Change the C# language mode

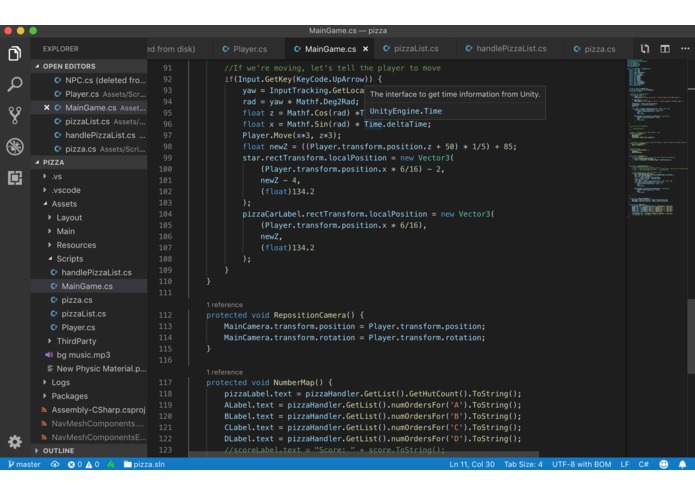pyautogui.click(x=644, y=464)
